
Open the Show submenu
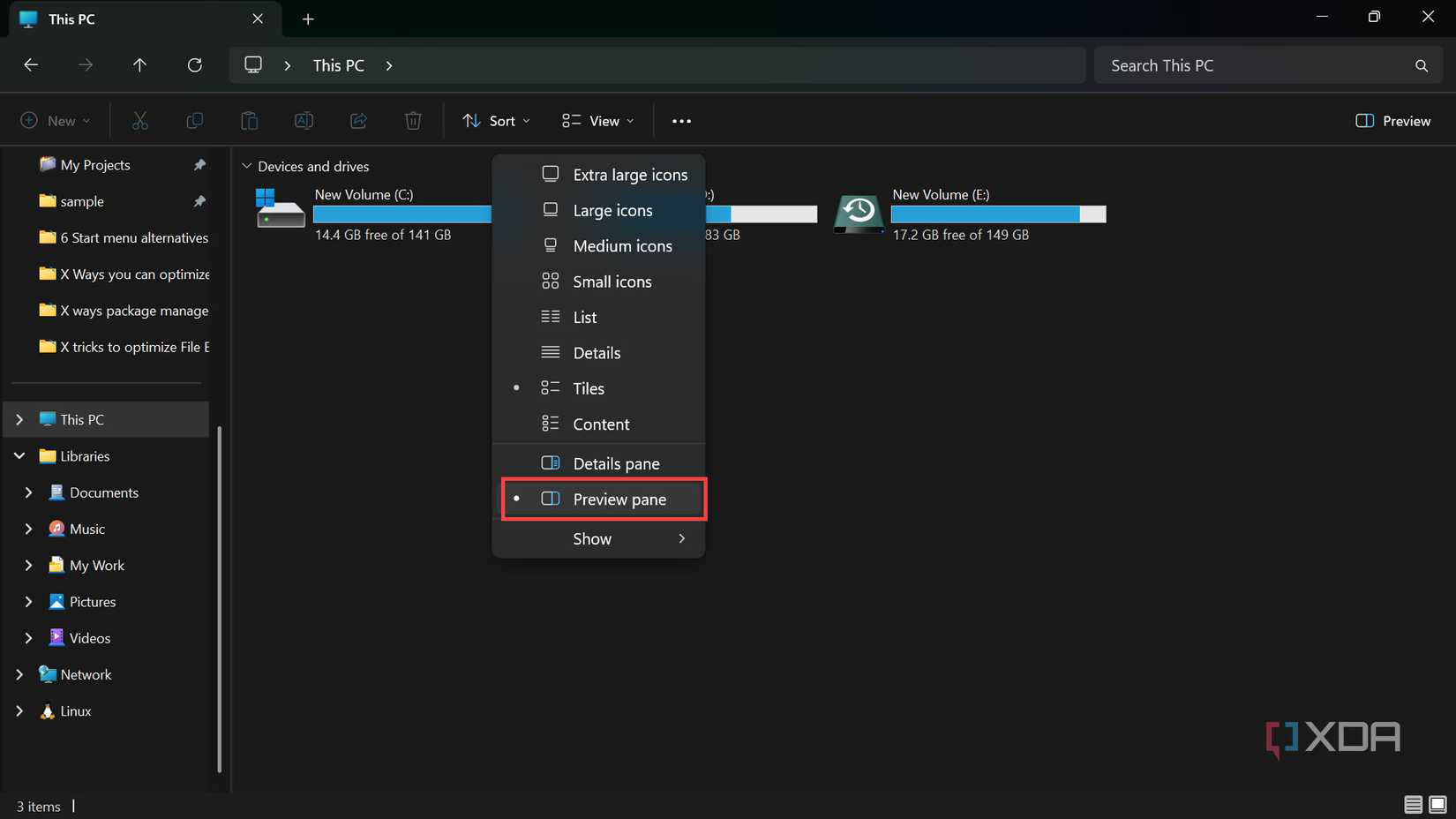tap(592, 538)
